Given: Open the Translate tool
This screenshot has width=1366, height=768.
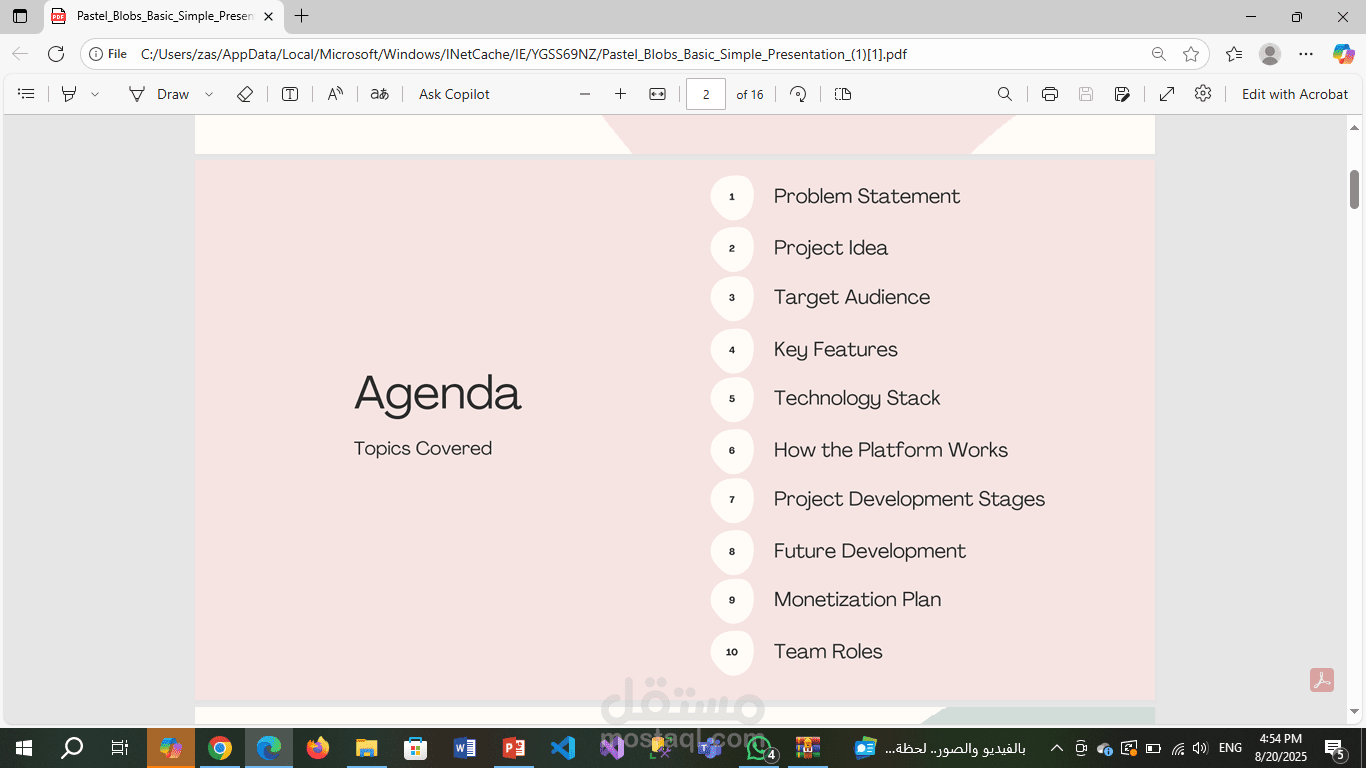Looking at the screenshot, I should tap(379, 94).
